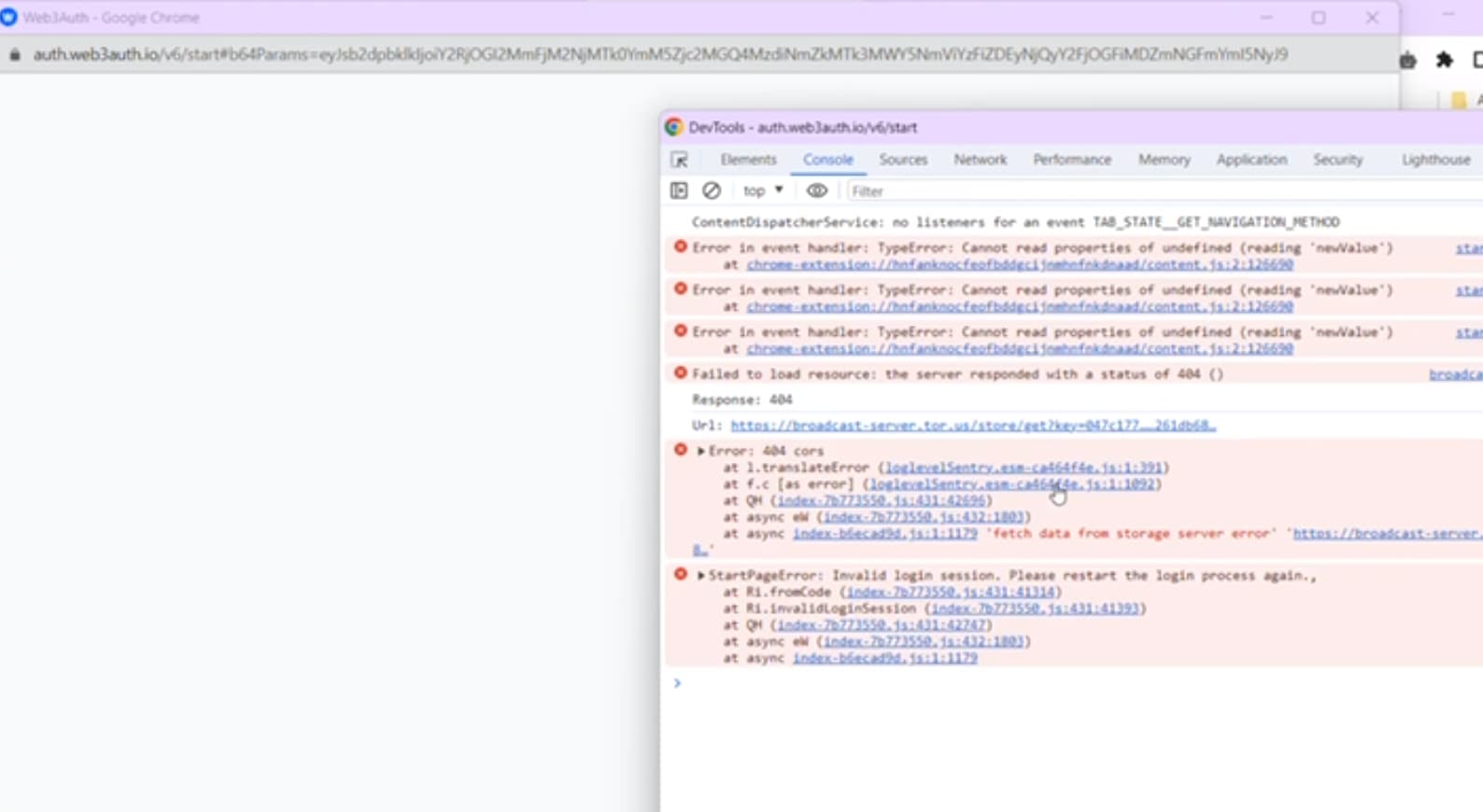Switch to the Network tab
The height and width of the screenshot is (812, 1483).
981,160
